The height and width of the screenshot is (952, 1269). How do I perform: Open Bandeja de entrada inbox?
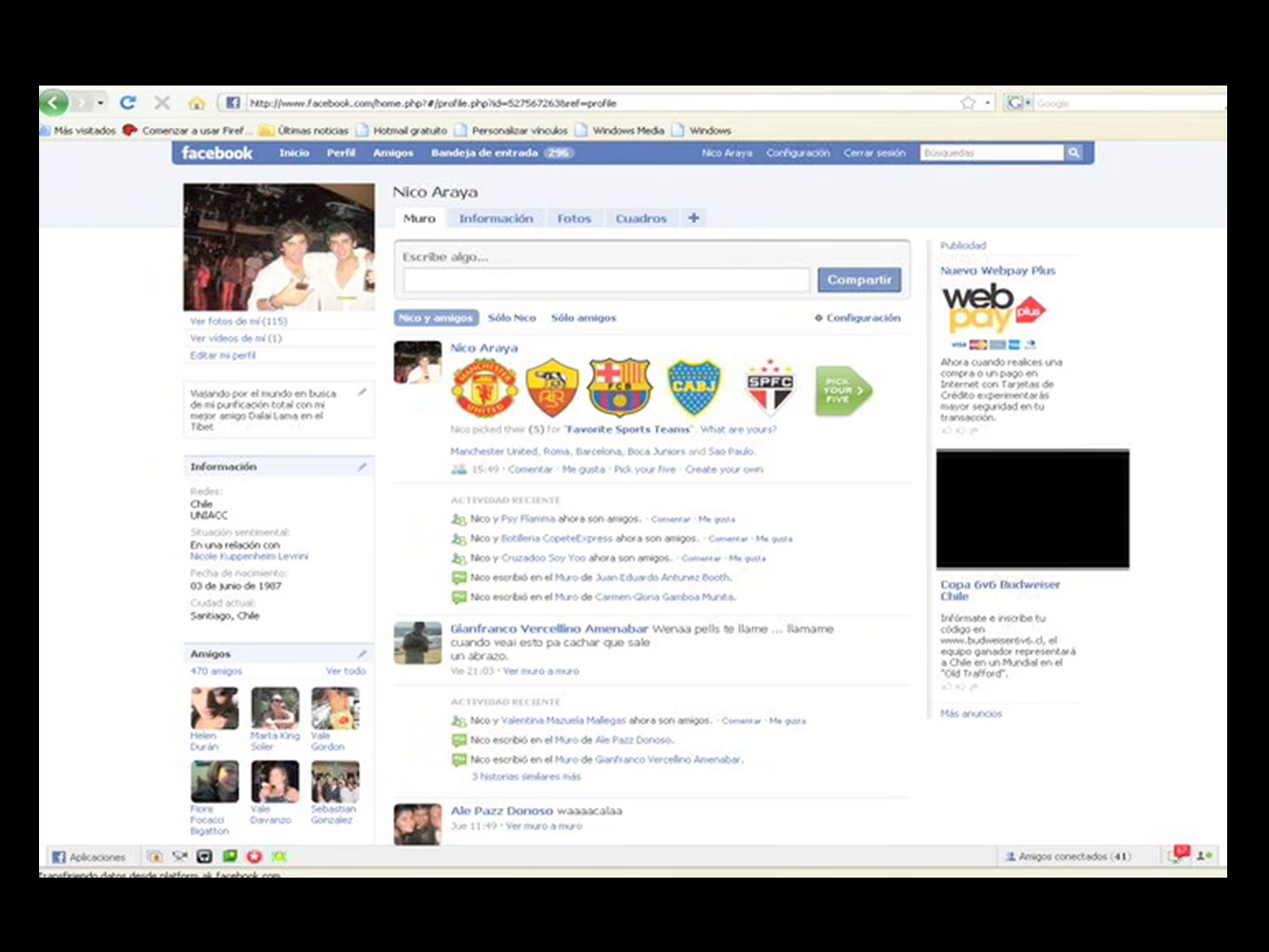tap(502, 152)
